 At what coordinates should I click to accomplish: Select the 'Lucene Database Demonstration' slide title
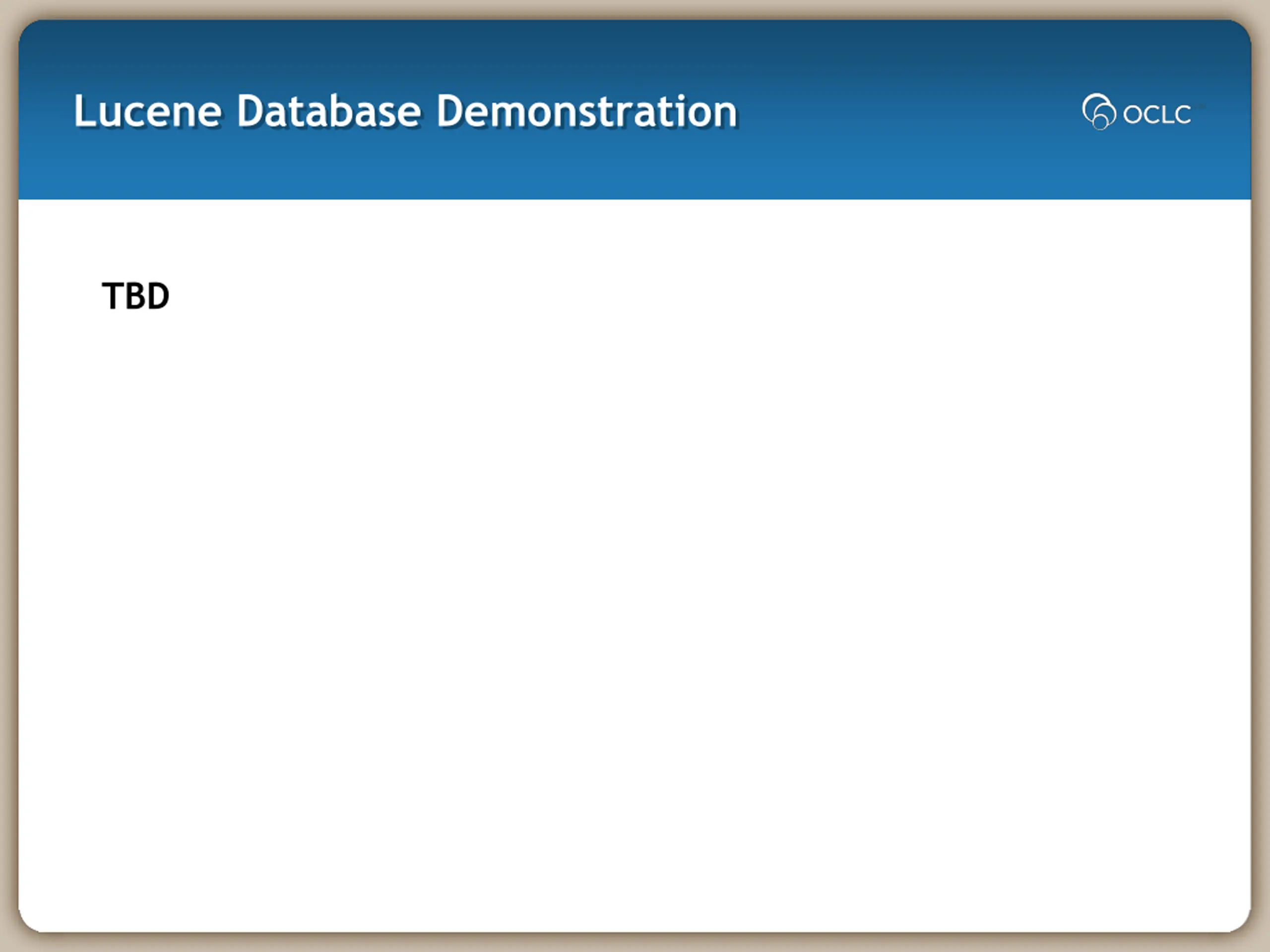click(405, 111)
